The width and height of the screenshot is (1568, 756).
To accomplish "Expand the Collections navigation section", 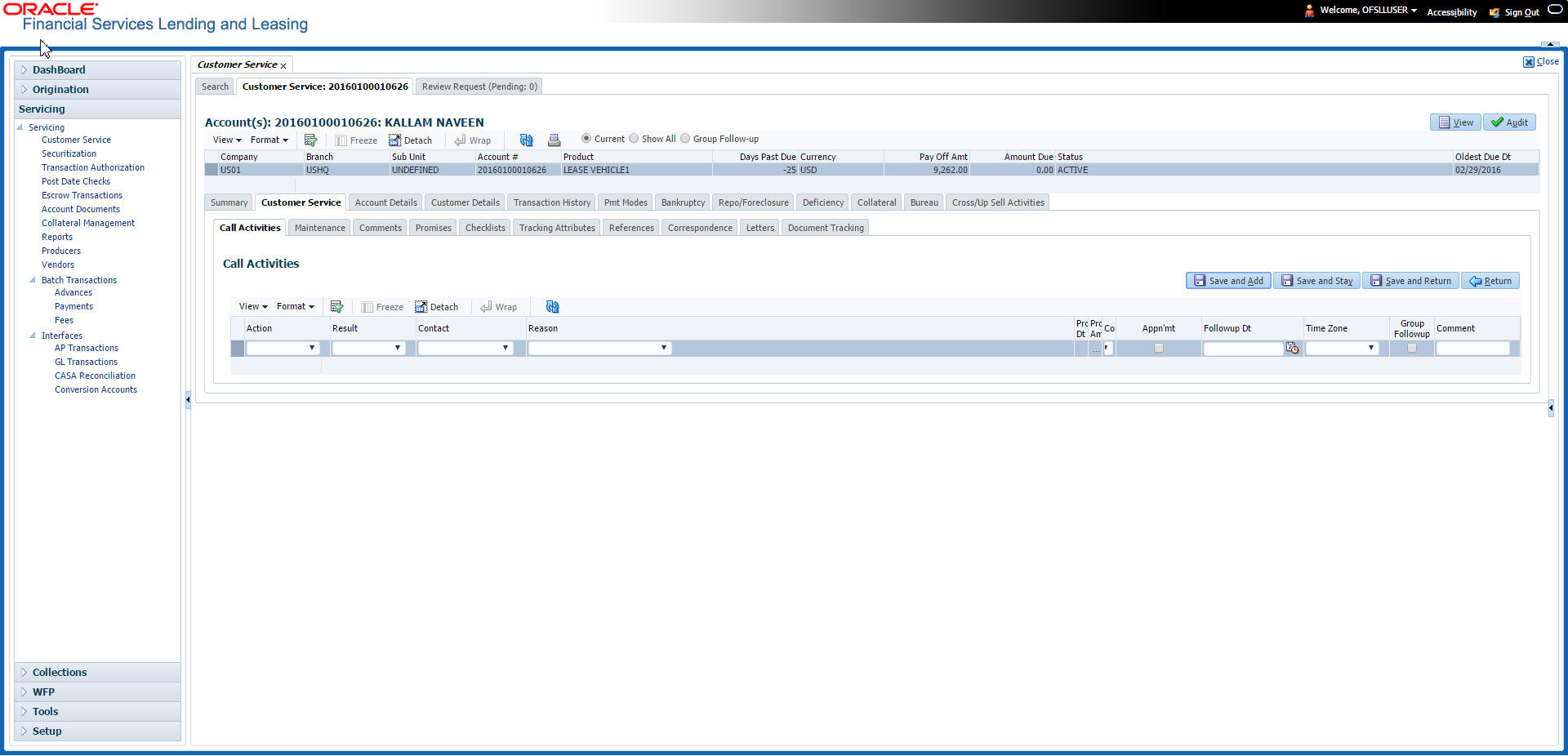I will 98,673.
